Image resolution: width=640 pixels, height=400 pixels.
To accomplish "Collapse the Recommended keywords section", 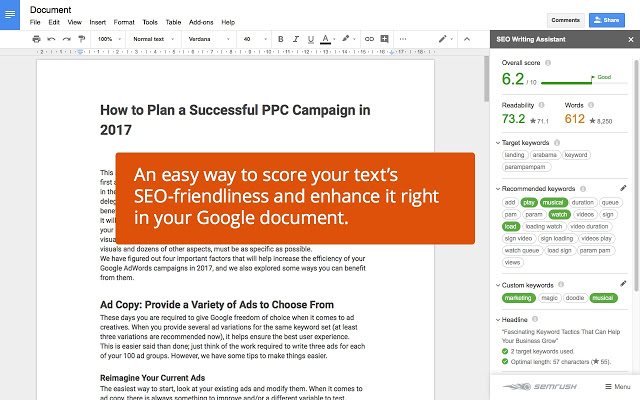I will click(498, 189).
